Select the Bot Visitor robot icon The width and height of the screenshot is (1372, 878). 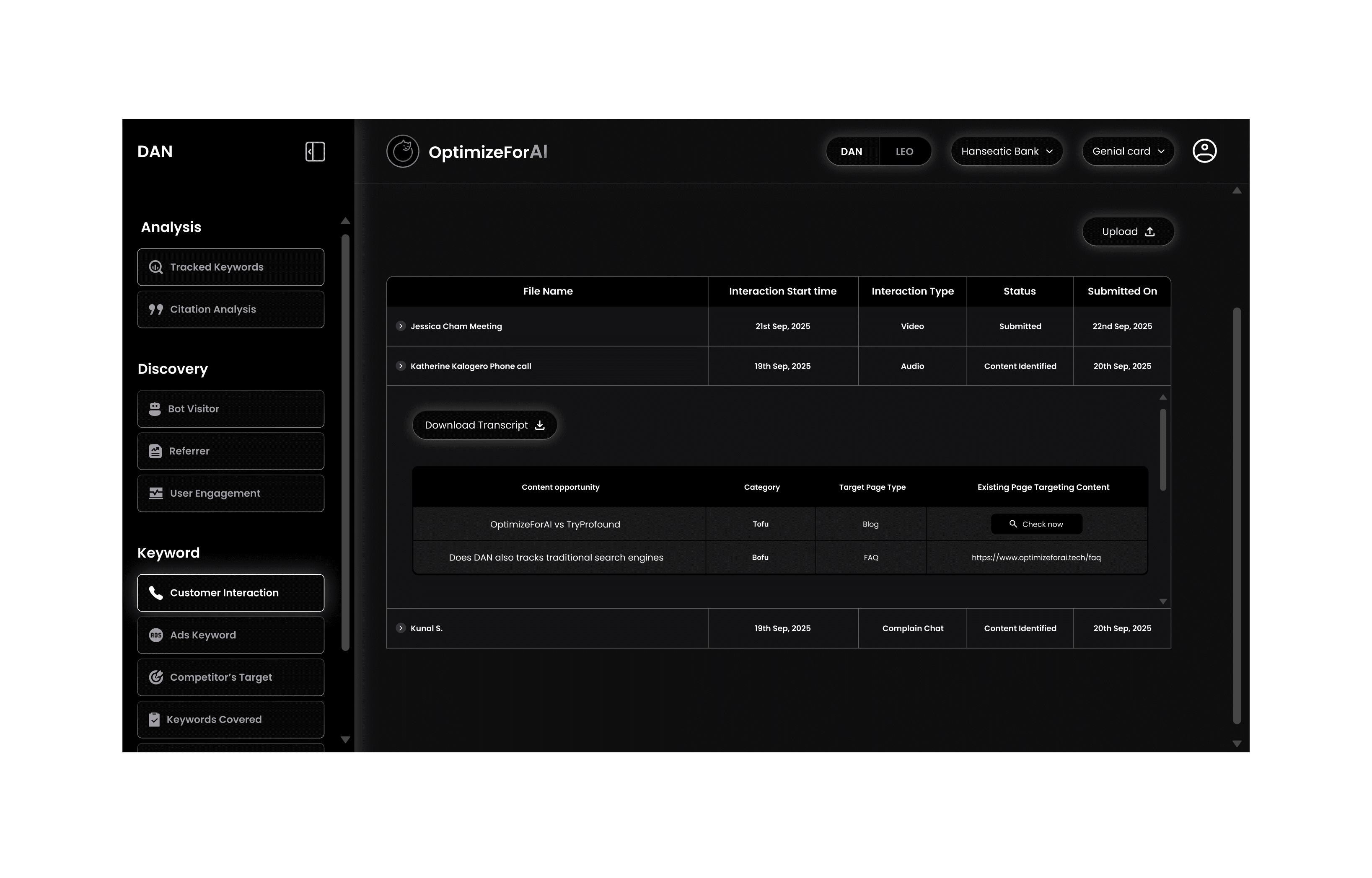pos(155,409)
